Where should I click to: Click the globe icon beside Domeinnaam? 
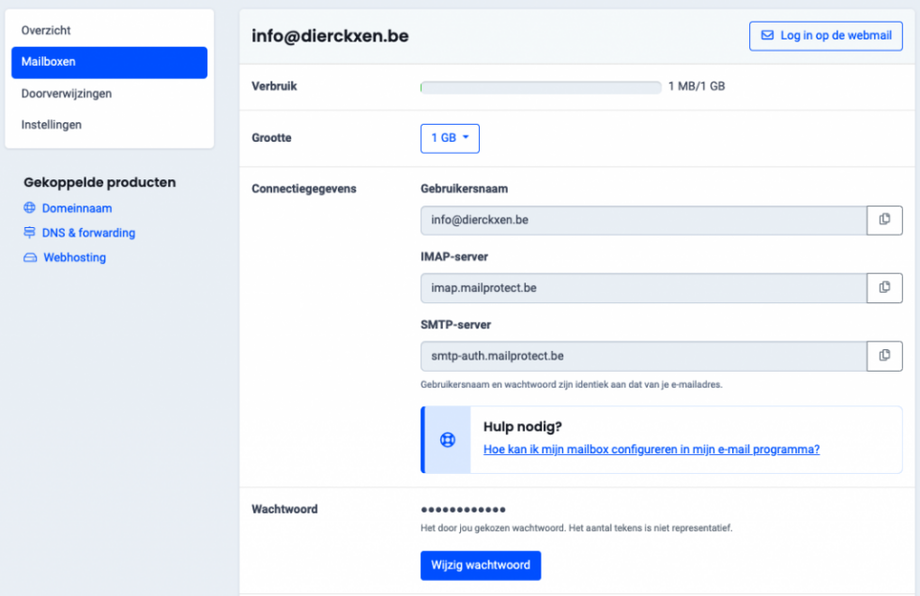click(29, 208)
